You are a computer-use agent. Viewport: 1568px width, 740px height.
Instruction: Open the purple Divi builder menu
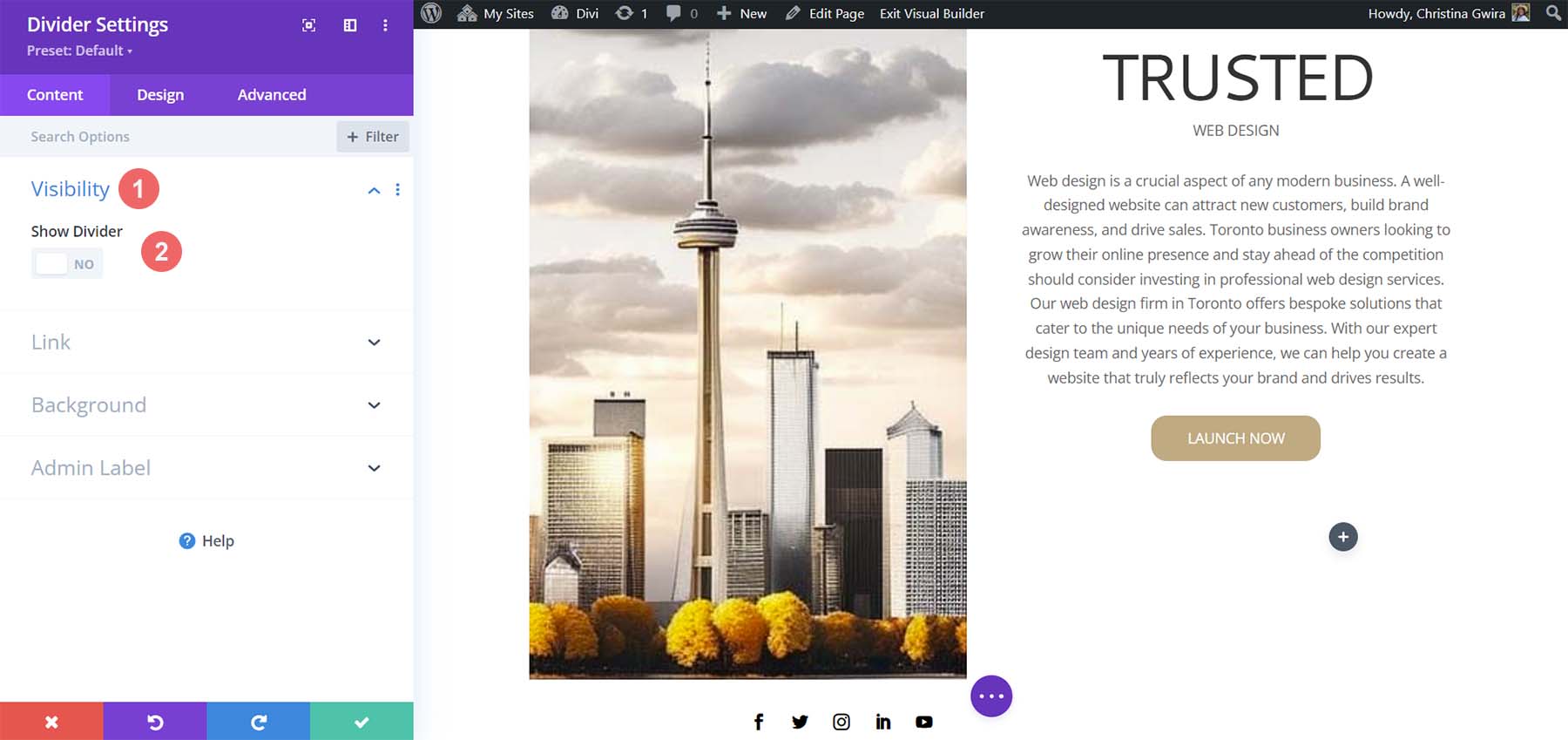[x=991, y=696]
